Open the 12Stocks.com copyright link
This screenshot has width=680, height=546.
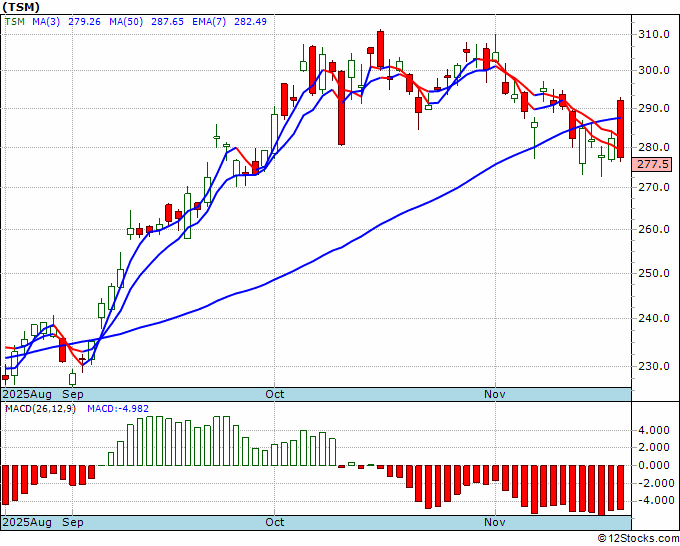coord(638,539)
